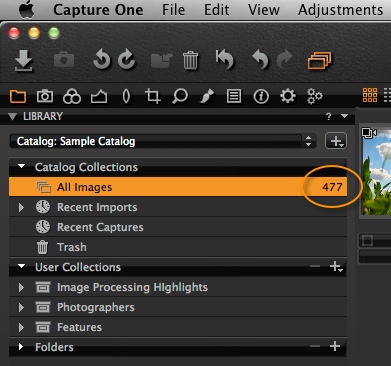
Task: Open the Capture One application menu
Action: [98, 10]
